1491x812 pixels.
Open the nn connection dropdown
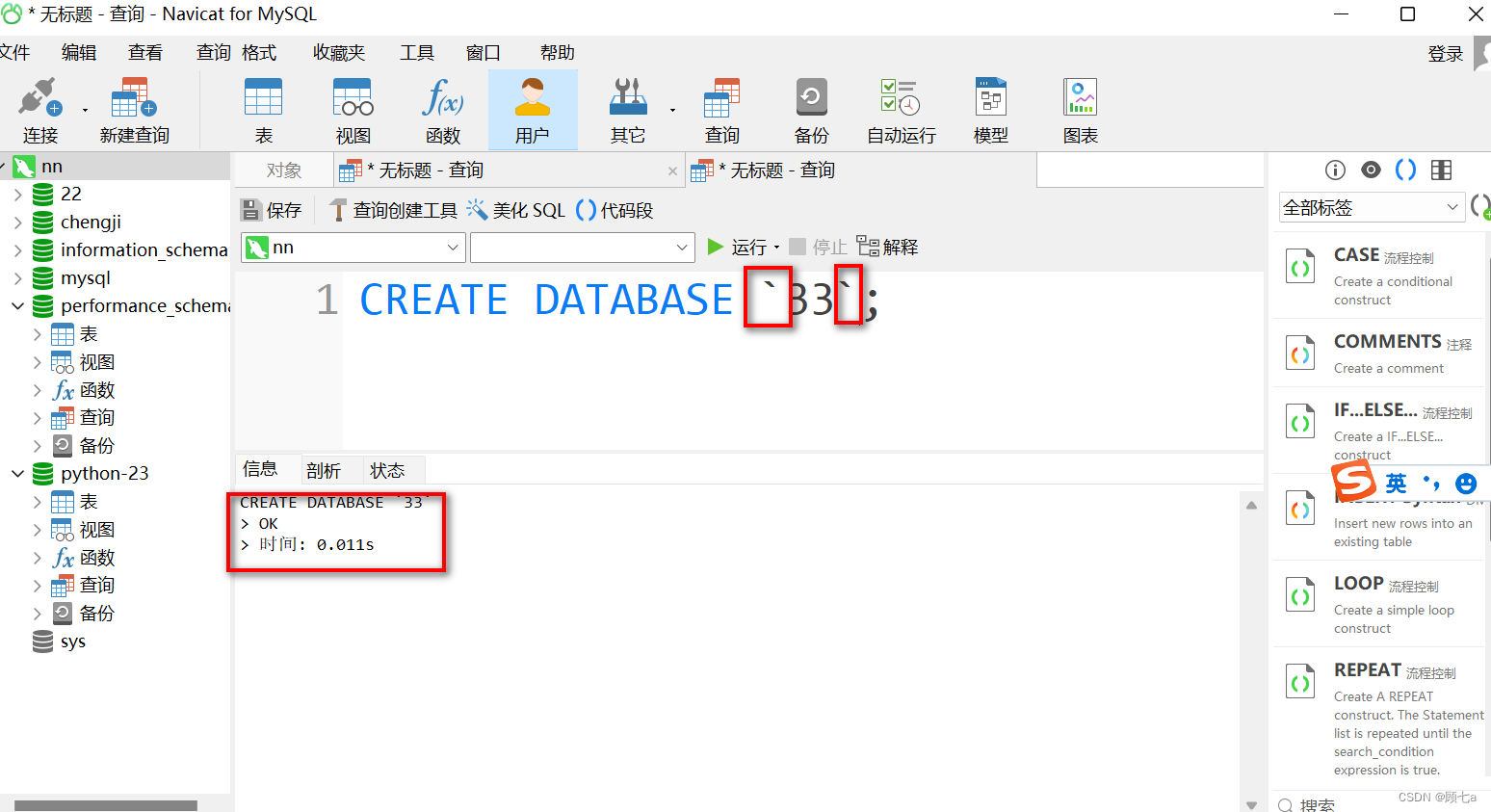[x=353, y=248]
